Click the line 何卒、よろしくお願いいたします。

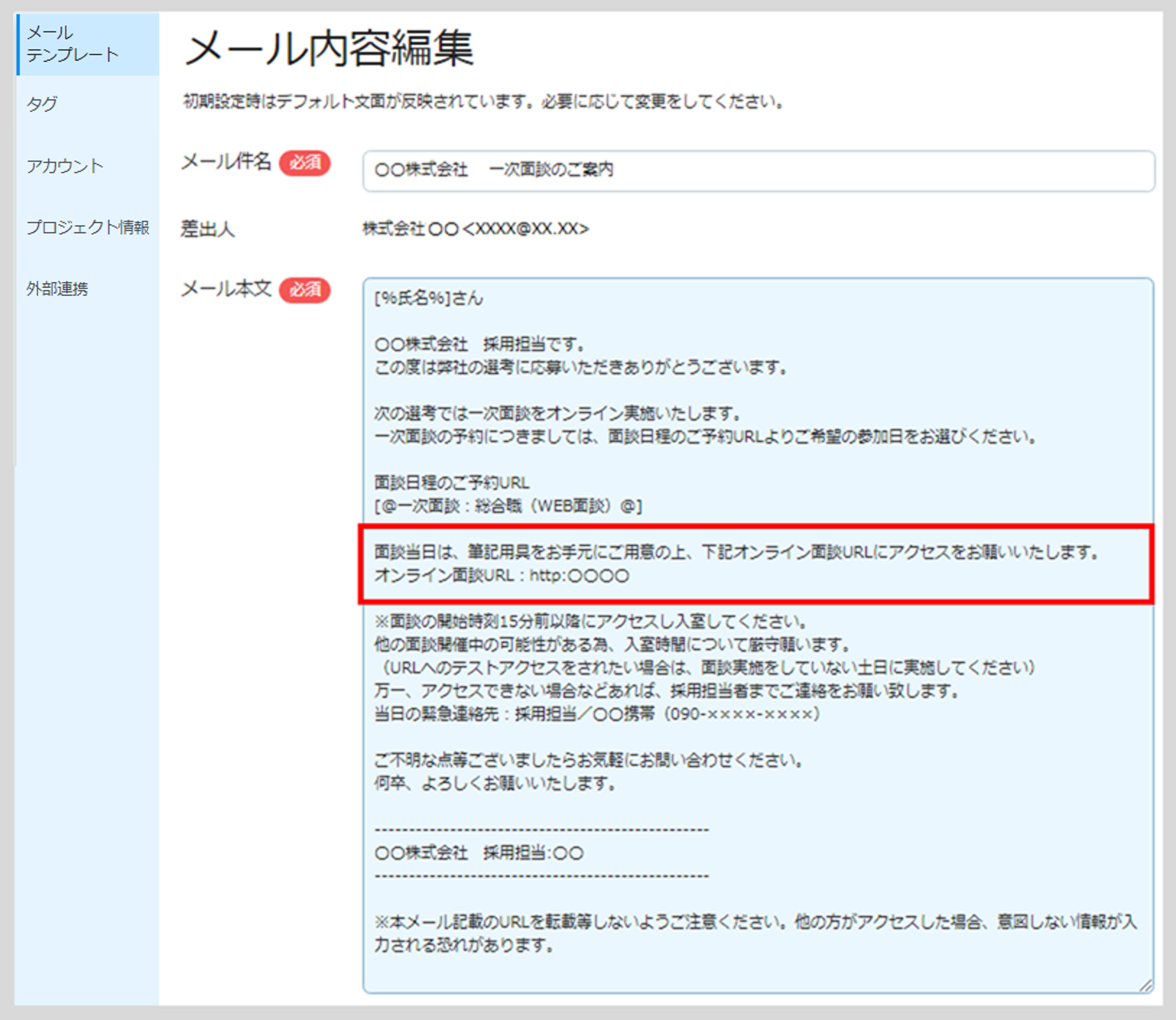(x=495, y=783)
